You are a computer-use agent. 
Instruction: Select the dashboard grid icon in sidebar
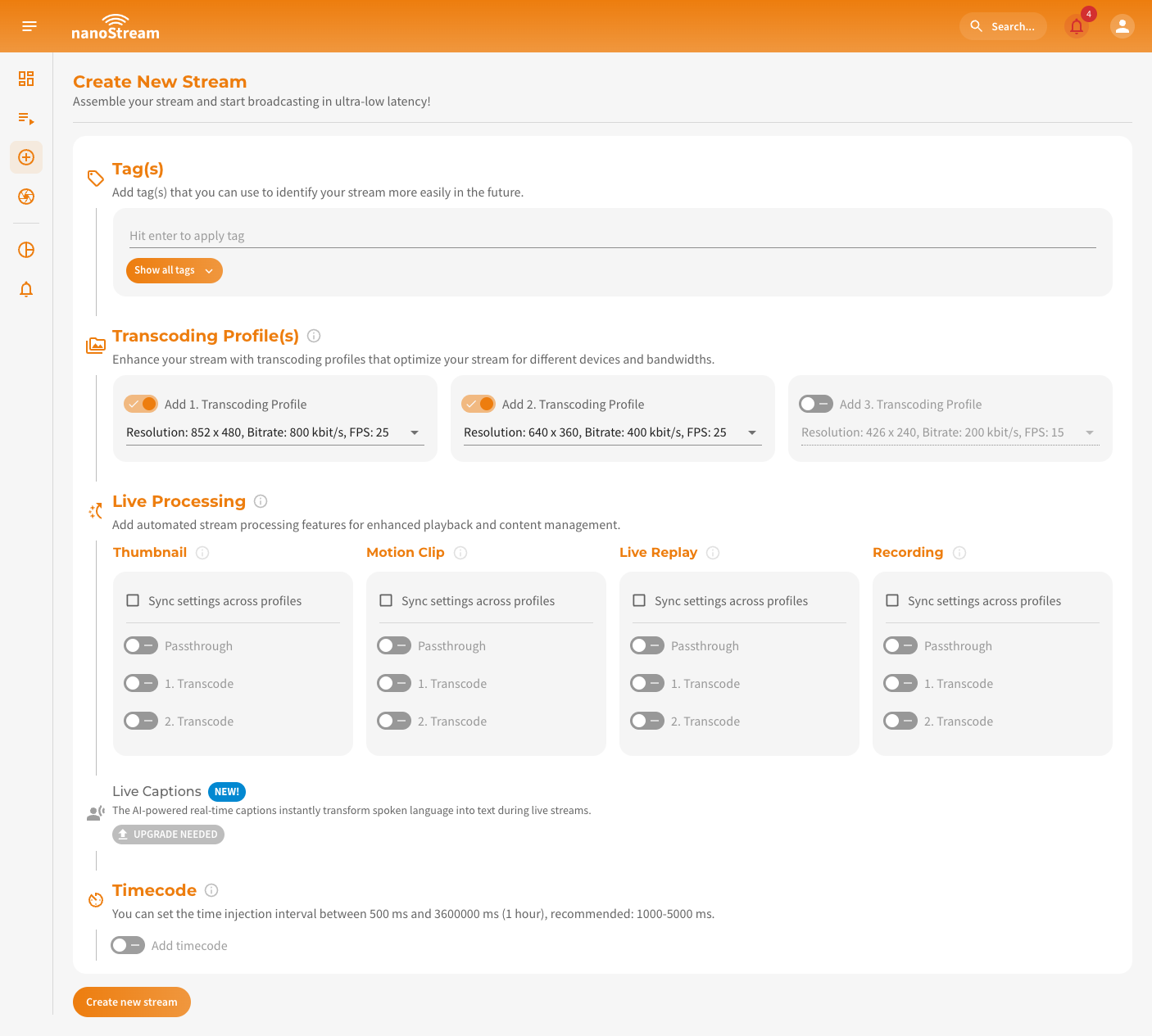[x=25, y=79]
